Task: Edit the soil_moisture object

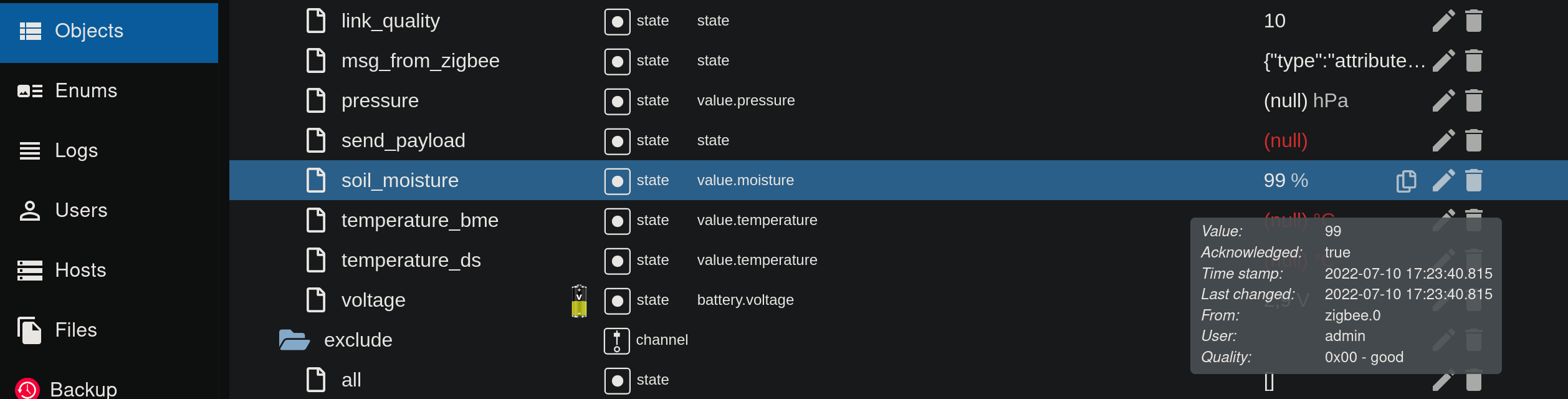Action: coord(1443,180)
